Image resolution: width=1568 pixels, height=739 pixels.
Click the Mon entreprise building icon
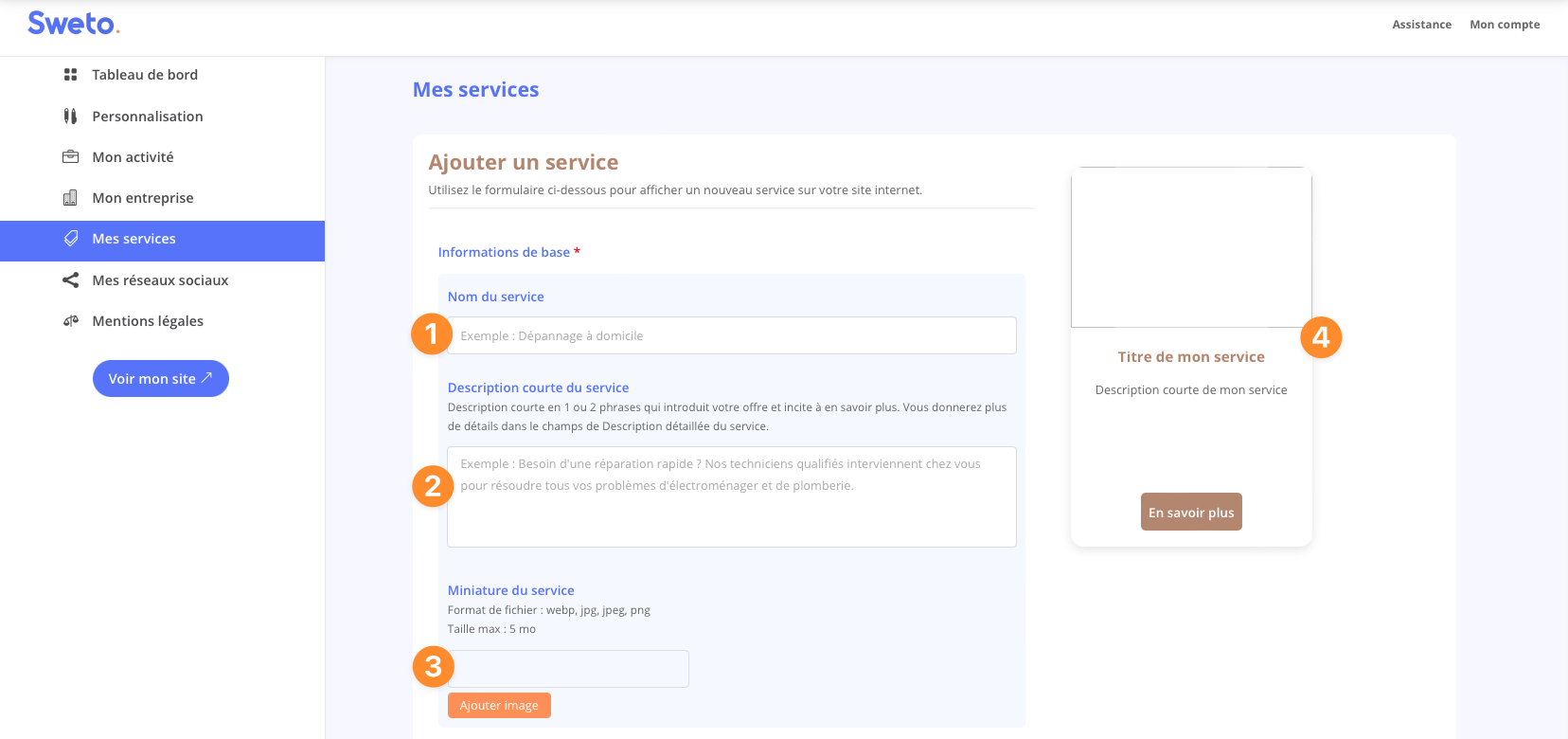pos(70,198)
